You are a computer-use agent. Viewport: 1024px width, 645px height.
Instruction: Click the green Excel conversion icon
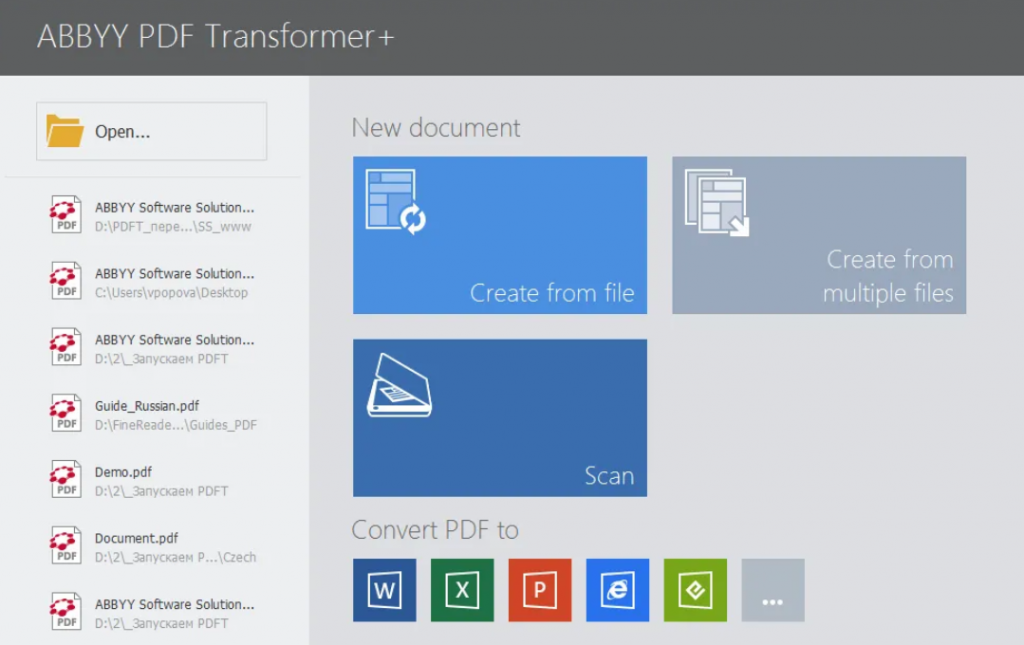[462, 590]
